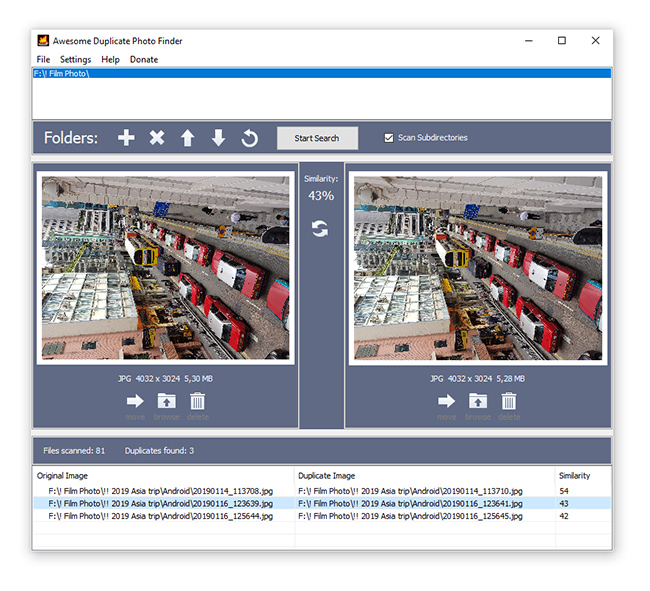
Task: Click the Files scanned: 81 status text
Action: pos(74,451)
